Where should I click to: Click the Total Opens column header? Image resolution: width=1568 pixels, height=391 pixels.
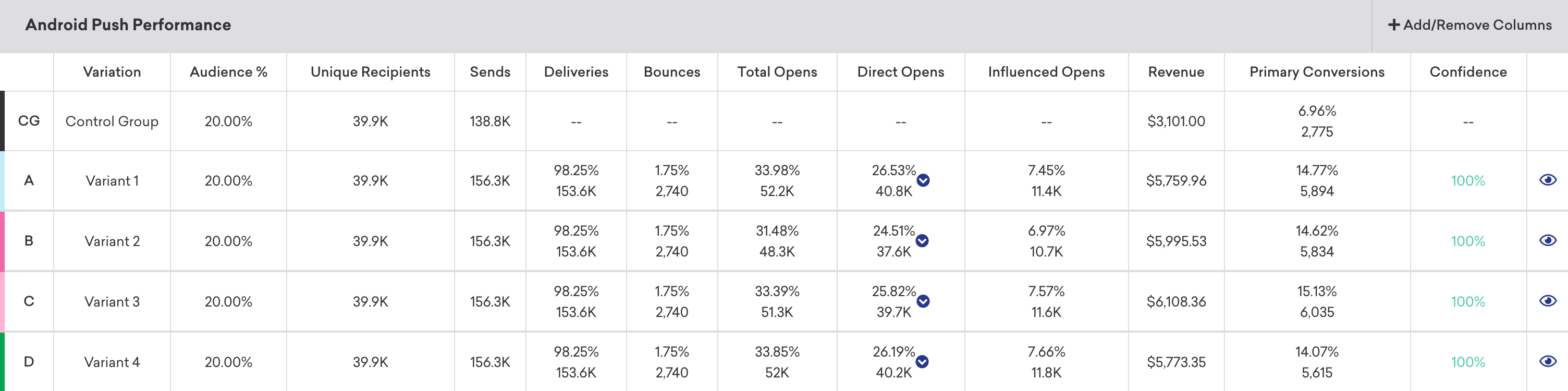click(x=777, y=72)
